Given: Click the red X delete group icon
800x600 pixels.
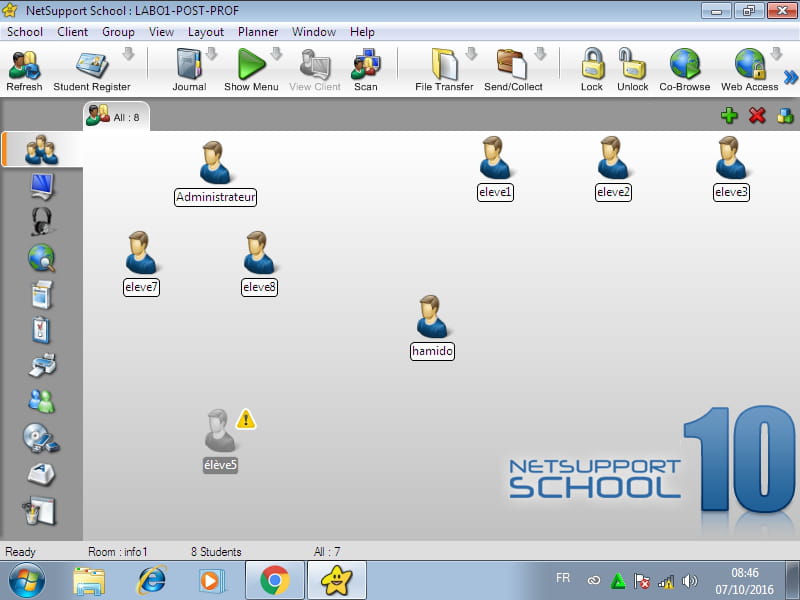Looking at the screenshot, I should click(x=757, y=115).
